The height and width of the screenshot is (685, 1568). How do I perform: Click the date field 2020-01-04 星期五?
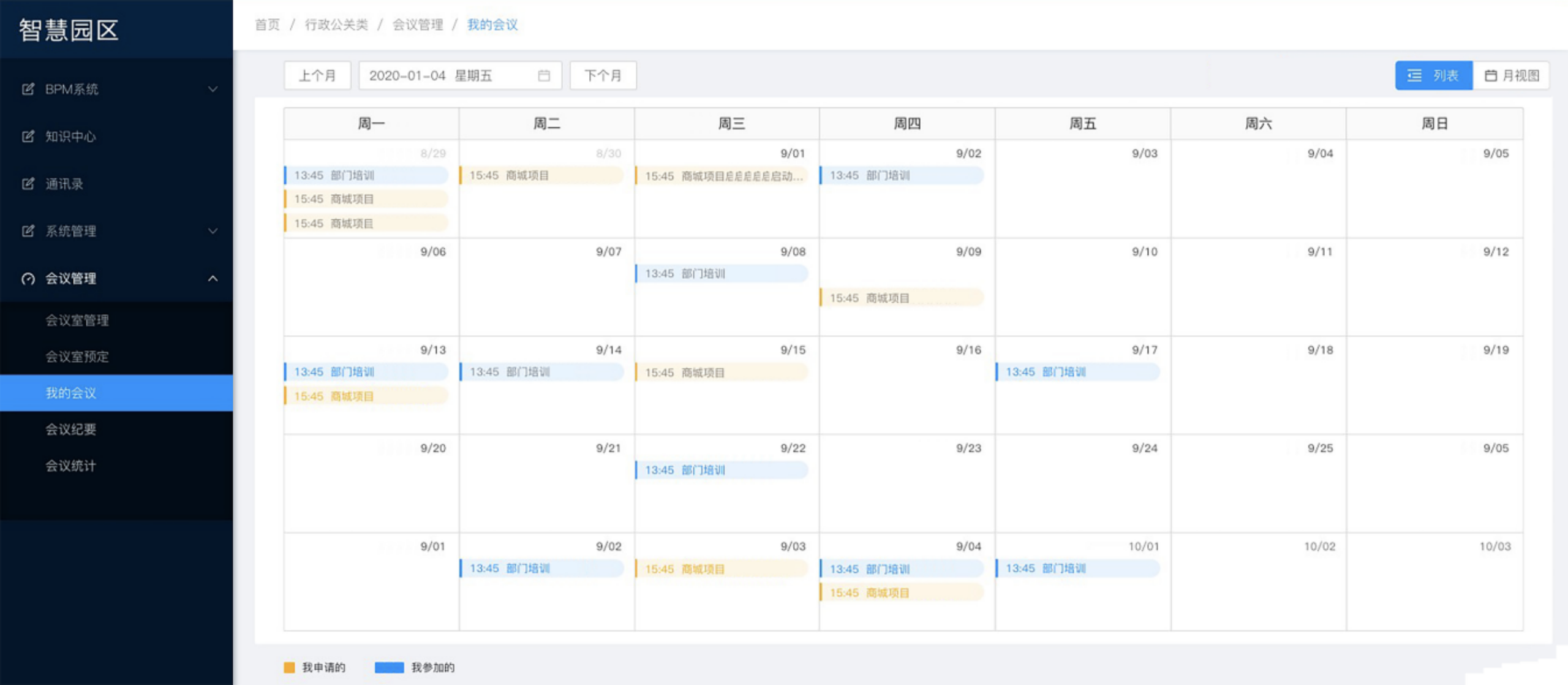pos(460,75)
